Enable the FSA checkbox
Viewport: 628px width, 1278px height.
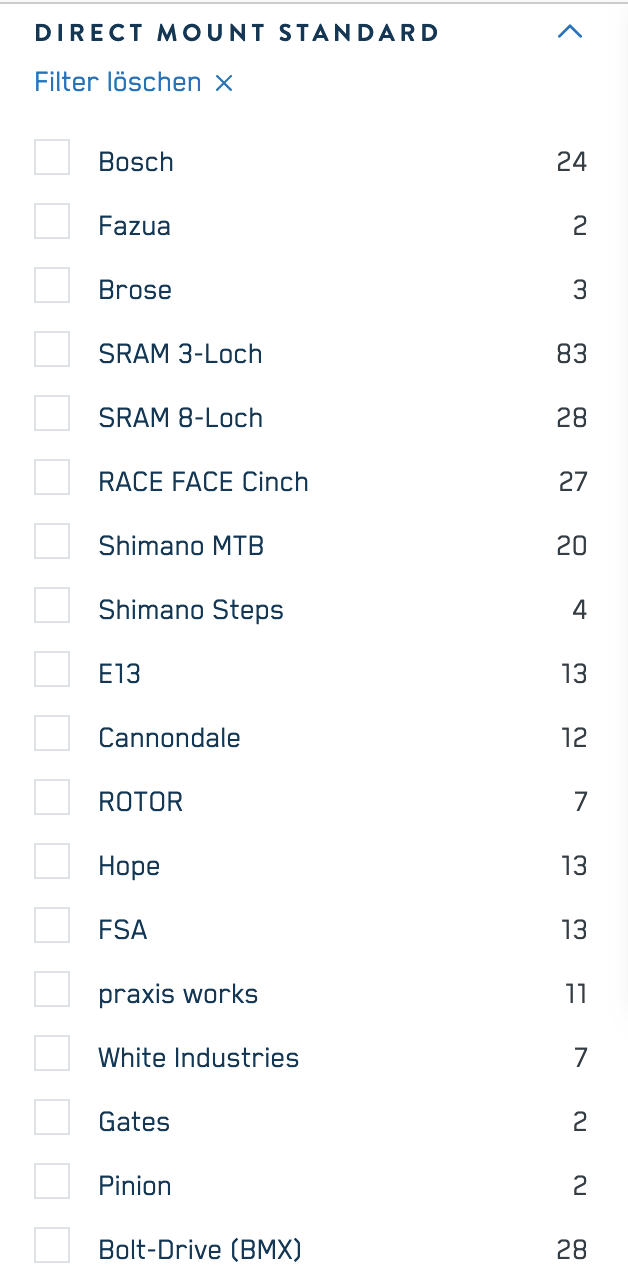52,926
